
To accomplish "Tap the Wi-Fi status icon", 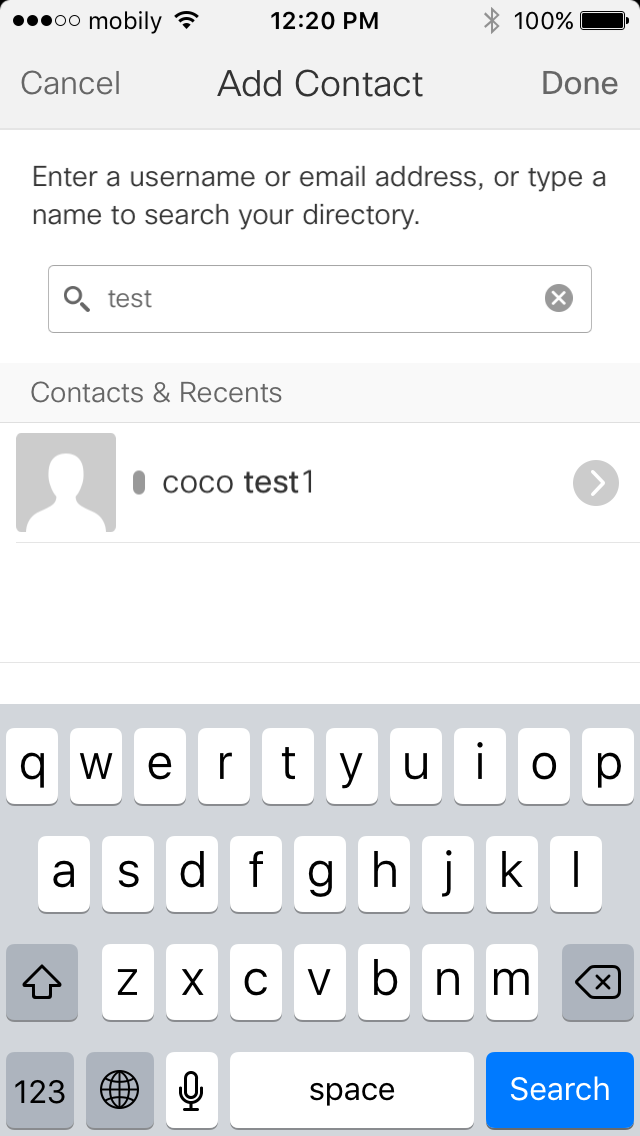I will coord(185,20).
